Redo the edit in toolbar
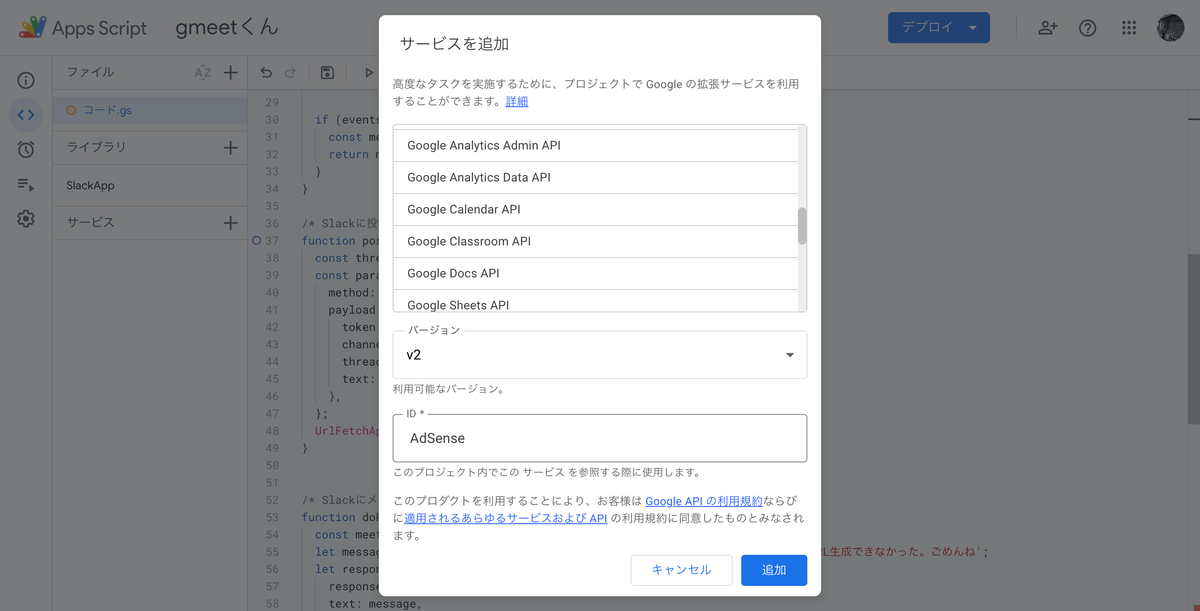This screenshot has width=1200, height=611. pyautogui.click(x=291, y=73)
